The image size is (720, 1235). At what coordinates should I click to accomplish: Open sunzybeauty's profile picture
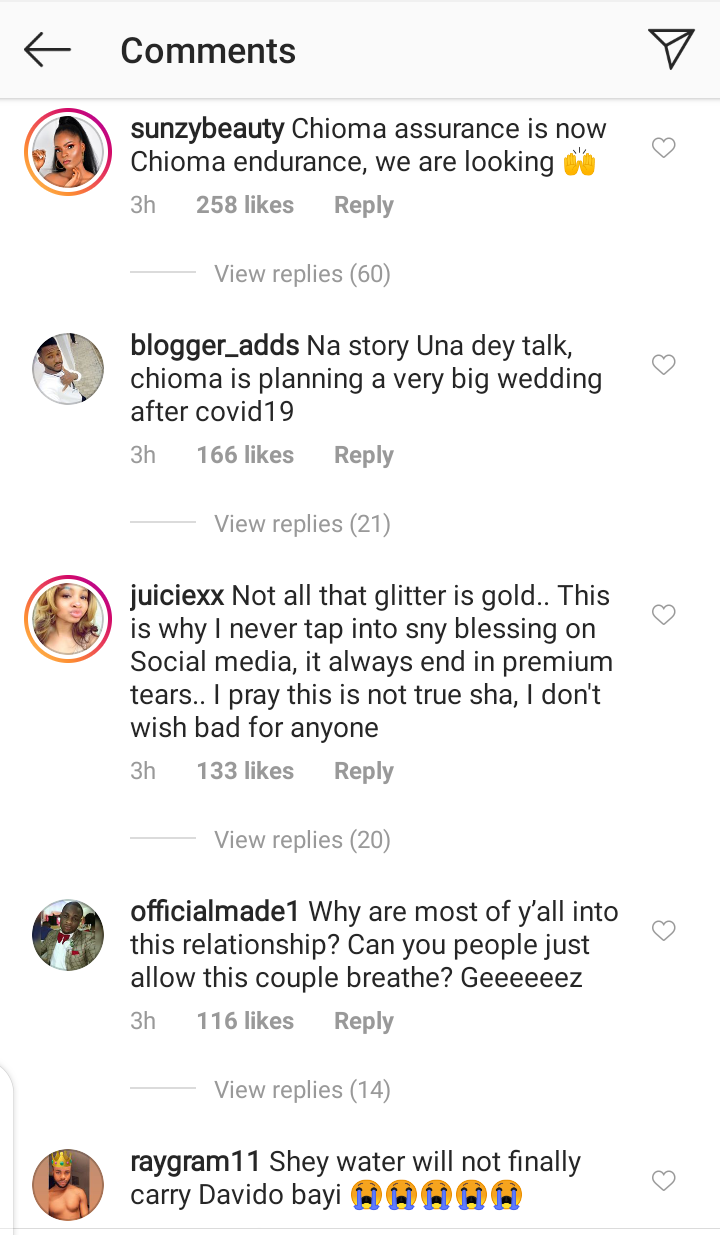(68, 152)
